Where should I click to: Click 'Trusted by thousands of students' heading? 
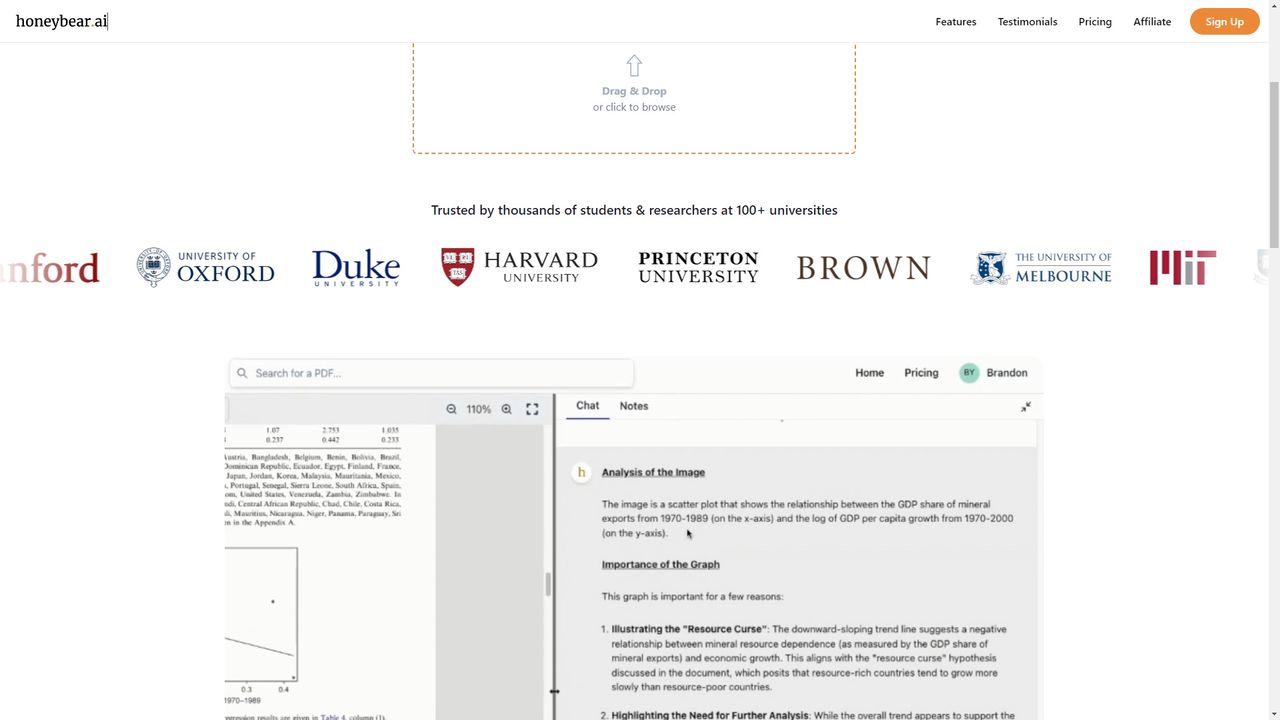coord(634,210)
